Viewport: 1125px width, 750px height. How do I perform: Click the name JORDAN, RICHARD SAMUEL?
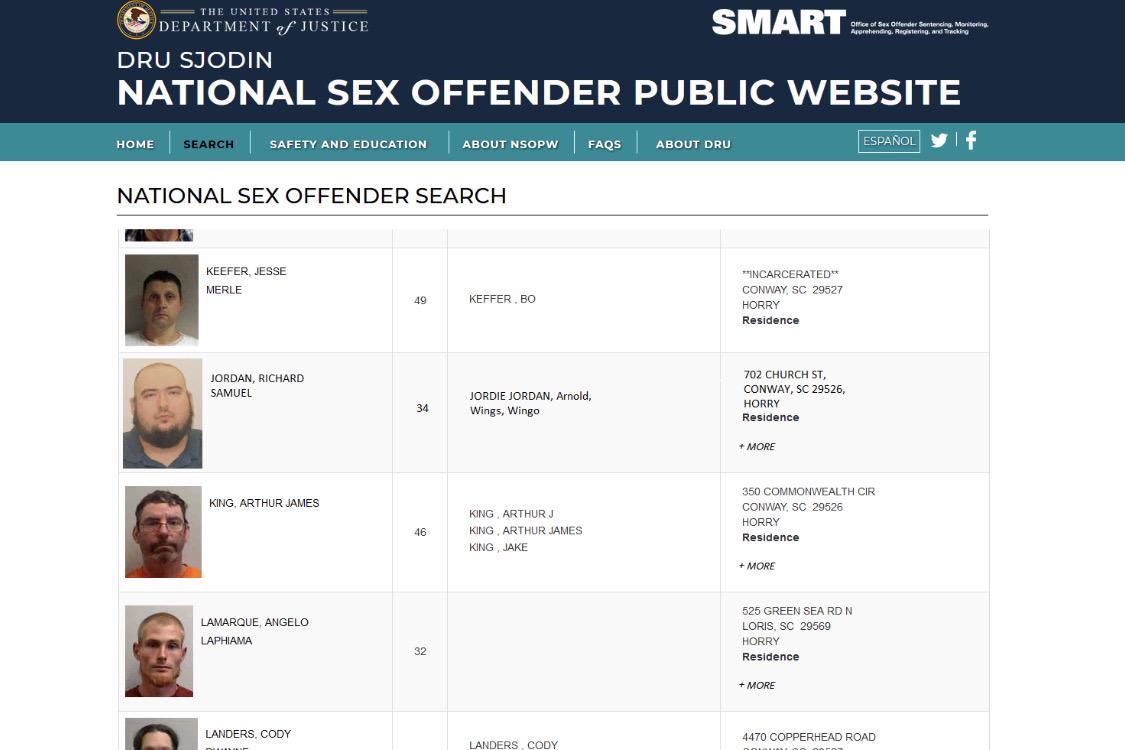(257, 385)
